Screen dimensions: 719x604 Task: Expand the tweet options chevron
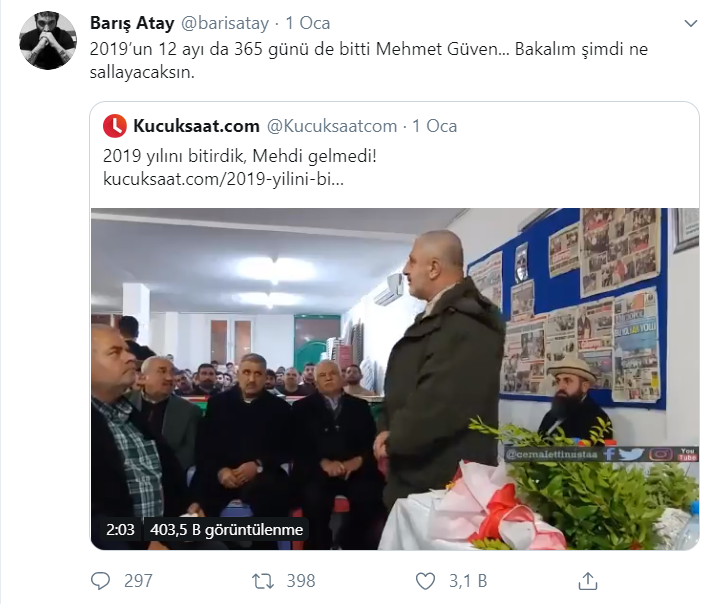point(691,23)
